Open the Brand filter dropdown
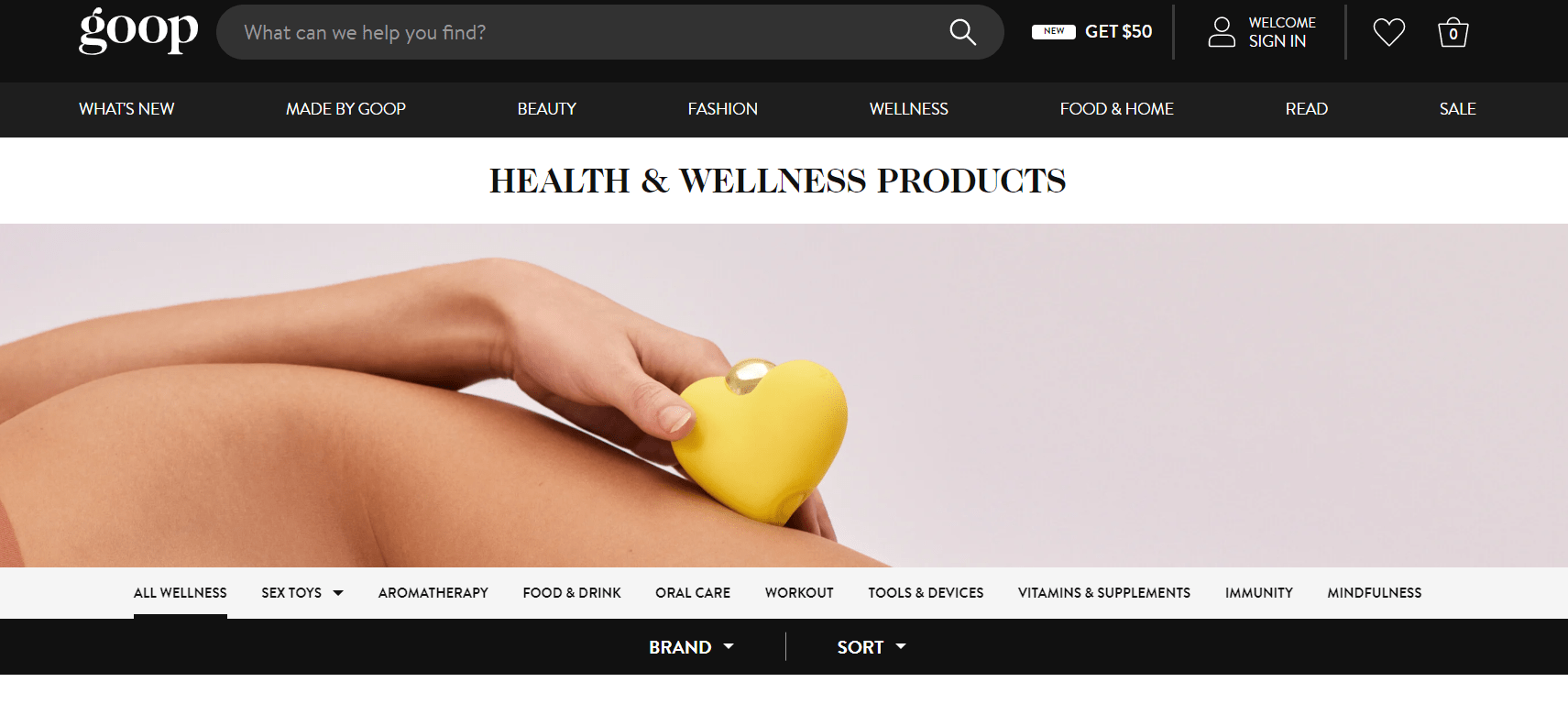The height and width of the screenshot is (715, 1568). [691, 647]
